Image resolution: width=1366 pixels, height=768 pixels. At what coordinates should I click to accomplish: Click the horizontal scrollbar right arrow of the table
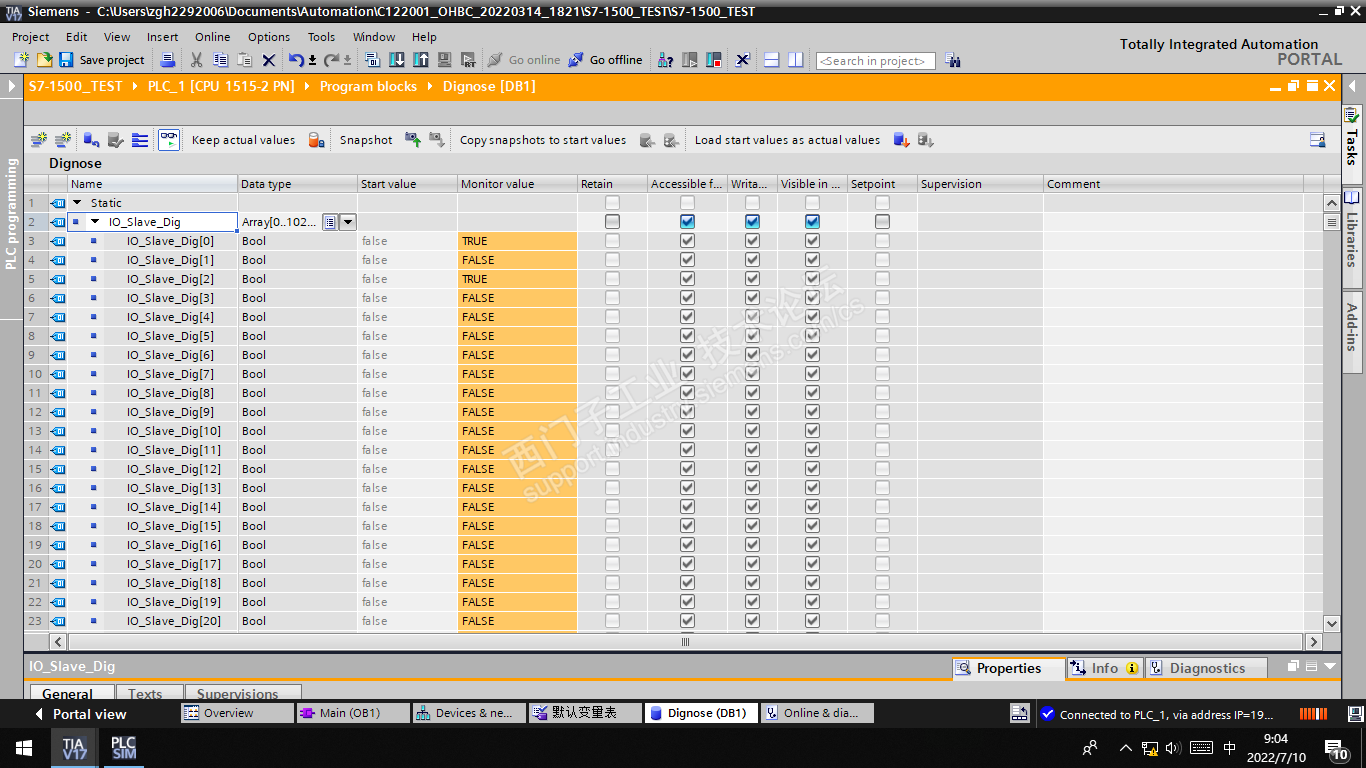(x=1314, y=642)
